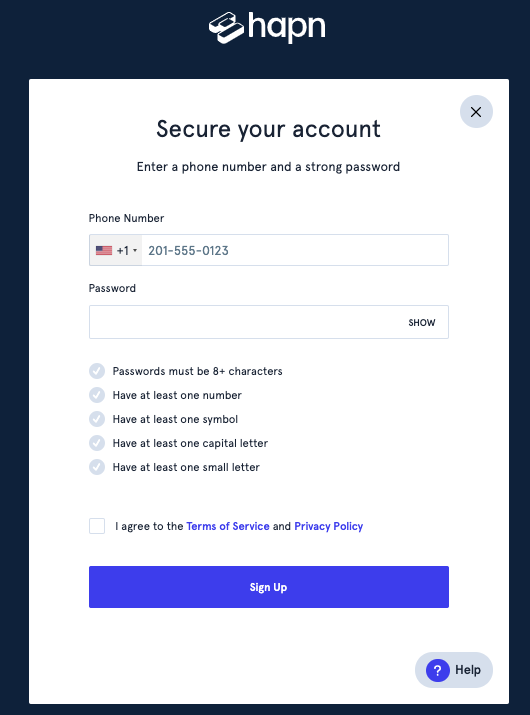Click the question mark help icon
This screenshot has width=530, height=715.
437,670
